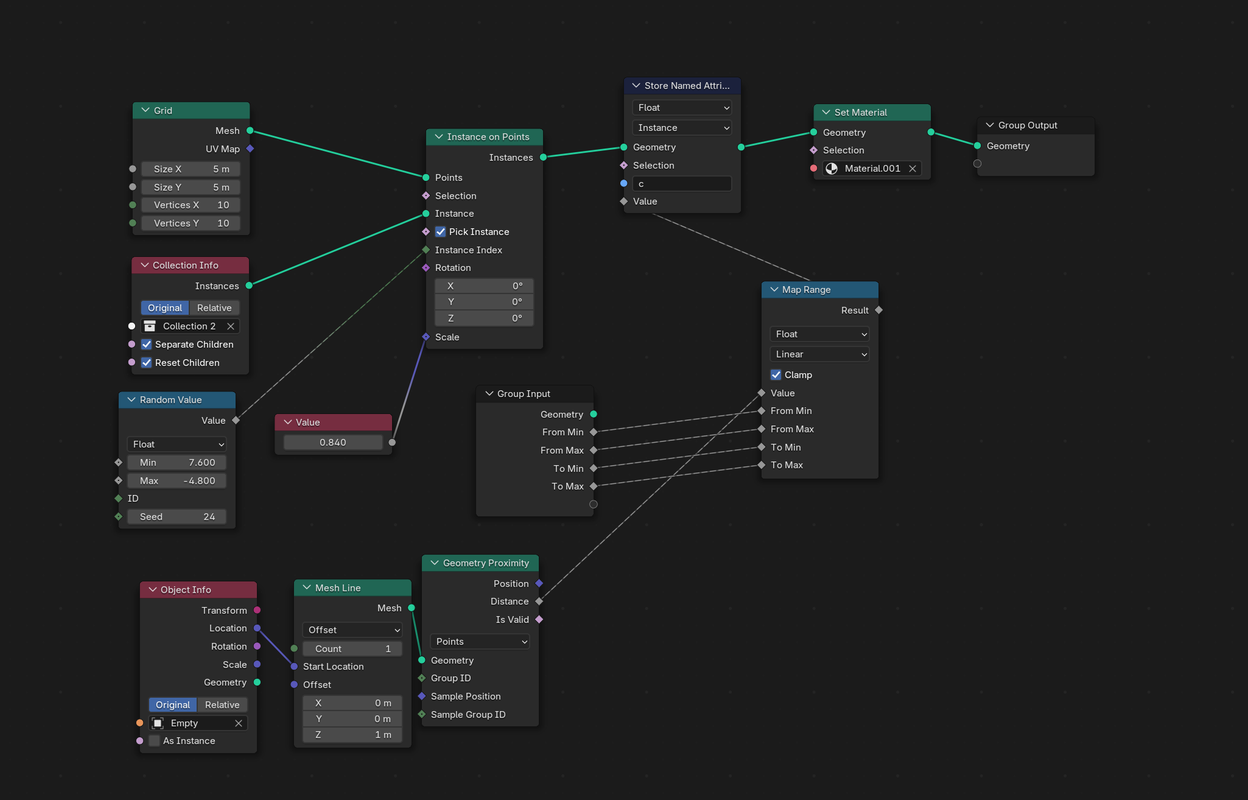Select Relative in Object Info node

tap(222, 705)
